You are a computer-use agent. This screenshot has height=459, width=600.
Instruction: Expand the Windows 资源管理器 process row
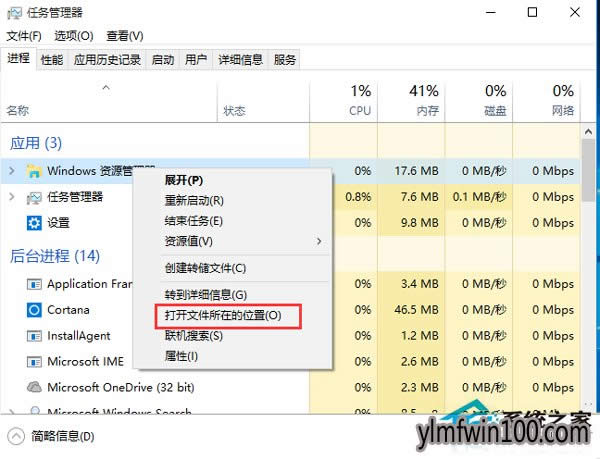(12, 171)
